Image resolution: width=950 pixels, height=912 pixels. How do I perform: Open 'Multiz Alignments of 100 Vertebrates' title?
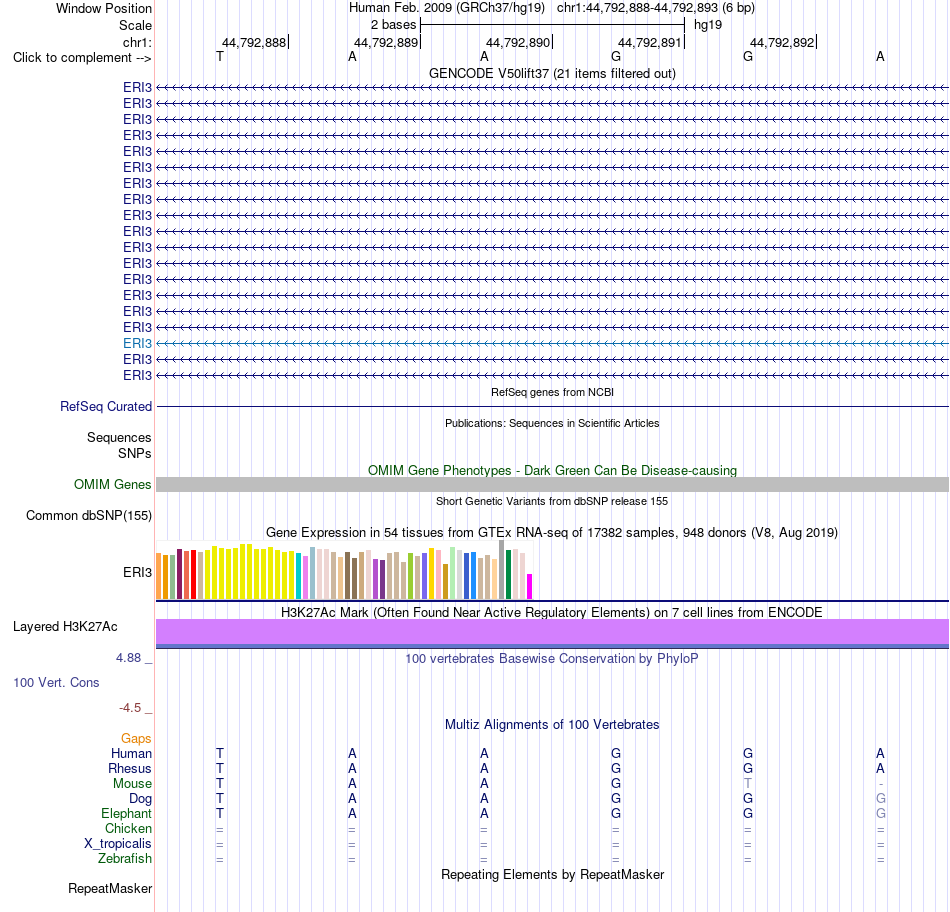[552, 725]
